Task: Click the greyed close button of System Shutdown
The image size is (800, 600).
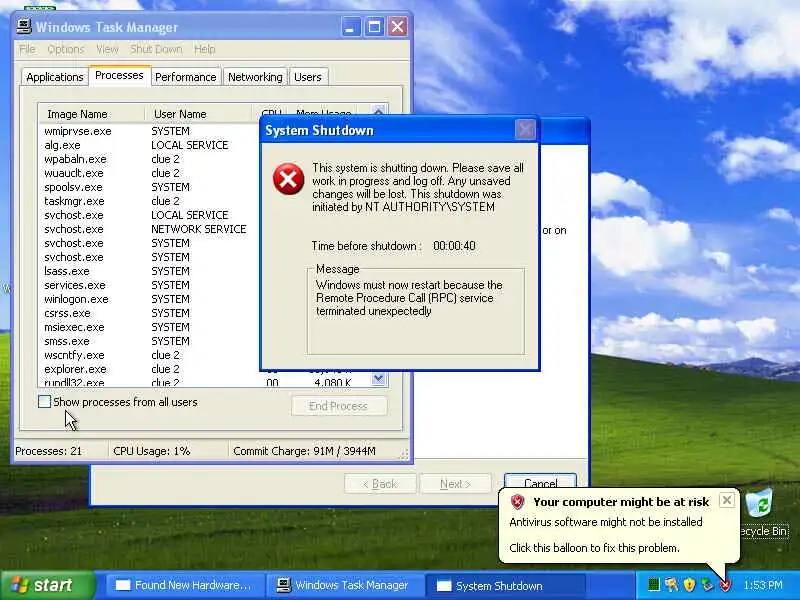Action: [525, 130]
